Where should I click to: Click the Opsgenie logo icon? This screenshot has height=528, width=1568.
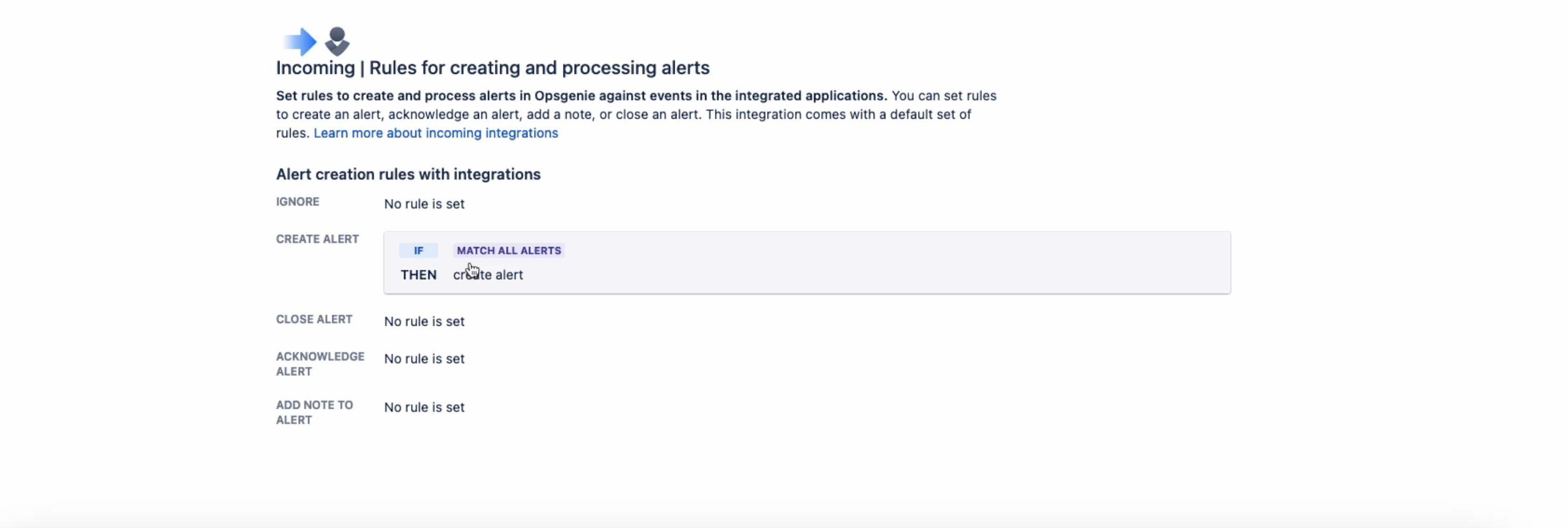pos(337,41)
